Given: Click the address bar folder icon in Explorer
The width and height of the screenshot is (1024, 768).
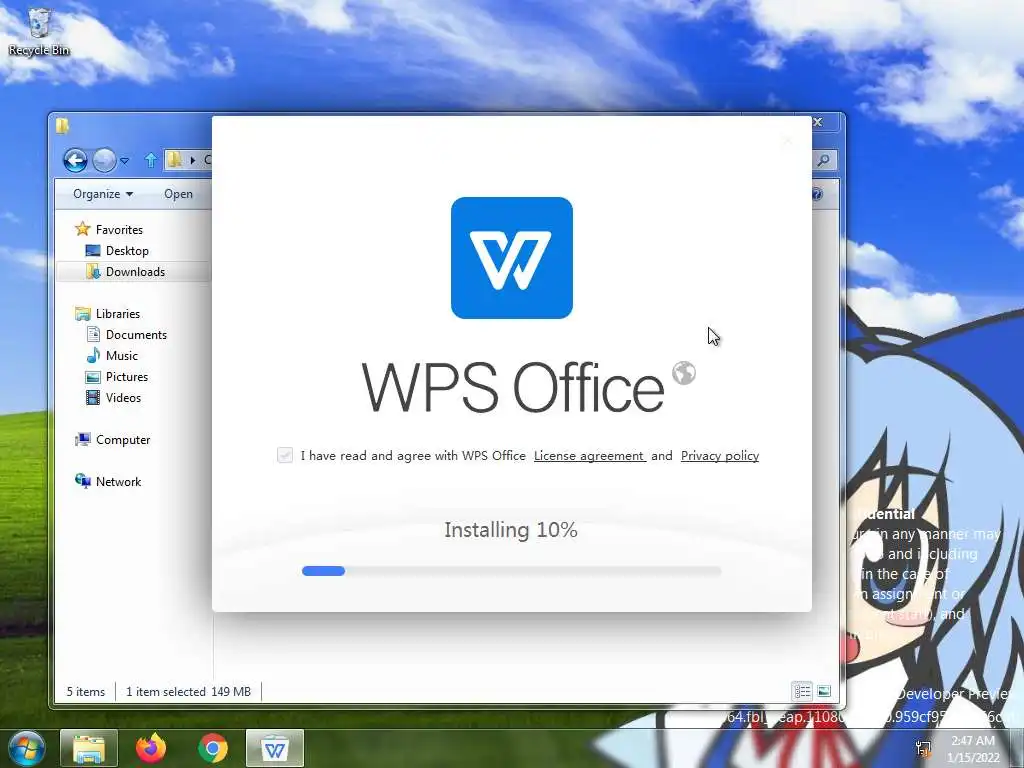Looking at the screenshot, I should click(174, 160).
